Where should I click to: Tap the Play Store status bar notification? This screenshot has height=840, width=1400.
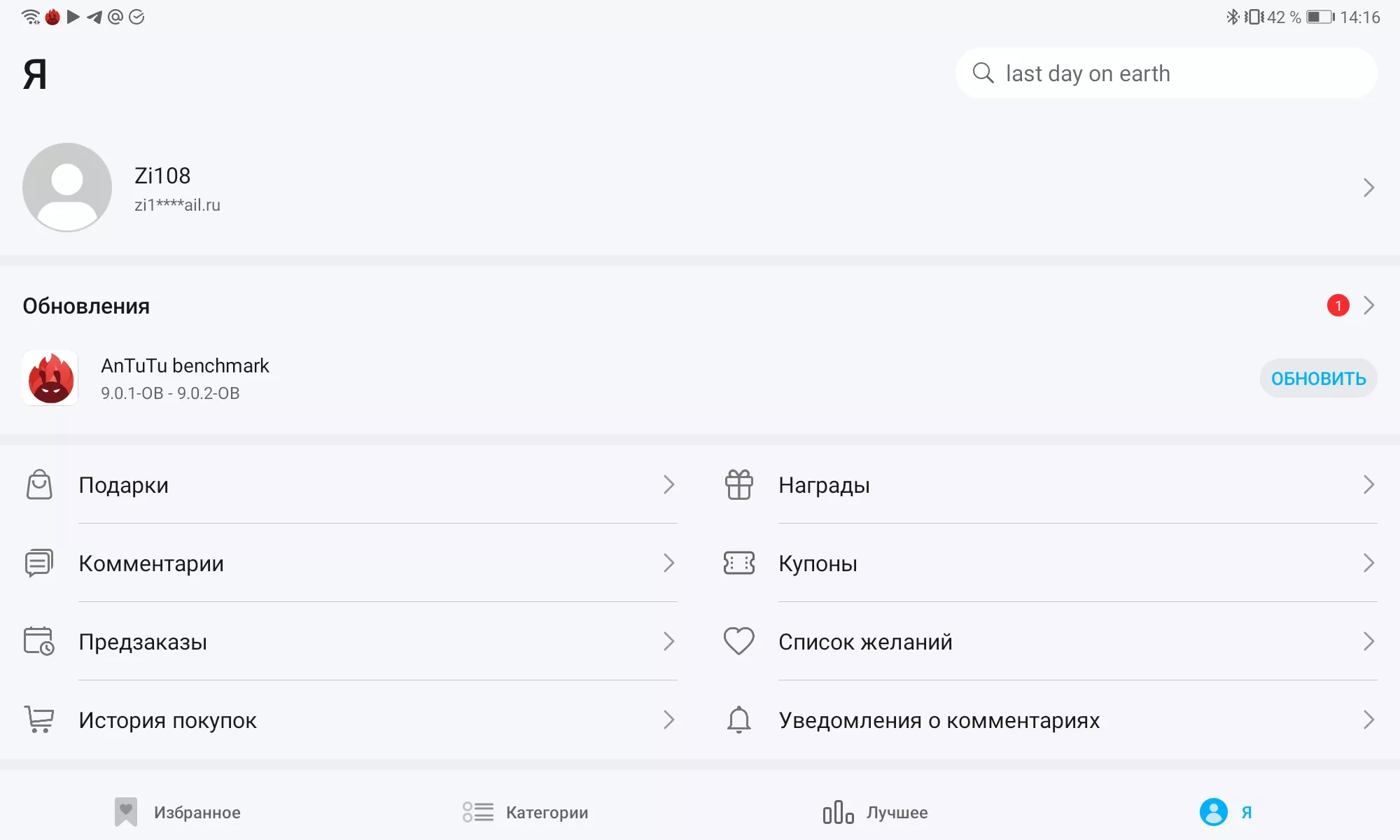point(73,17)
